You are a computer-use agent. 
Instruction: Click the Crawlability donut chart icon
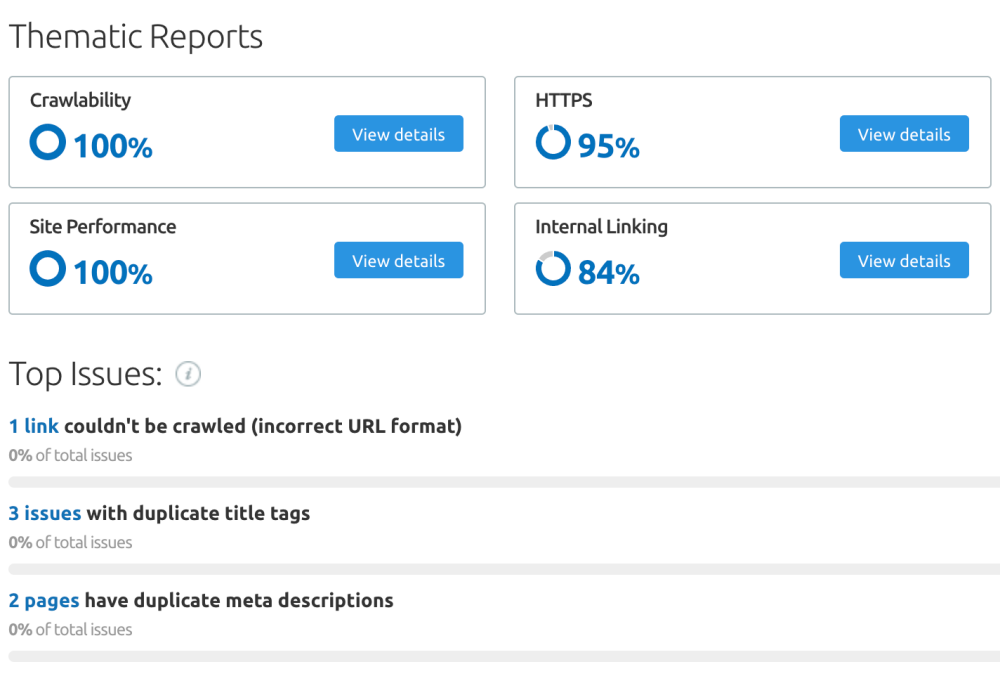pos(47,142)
